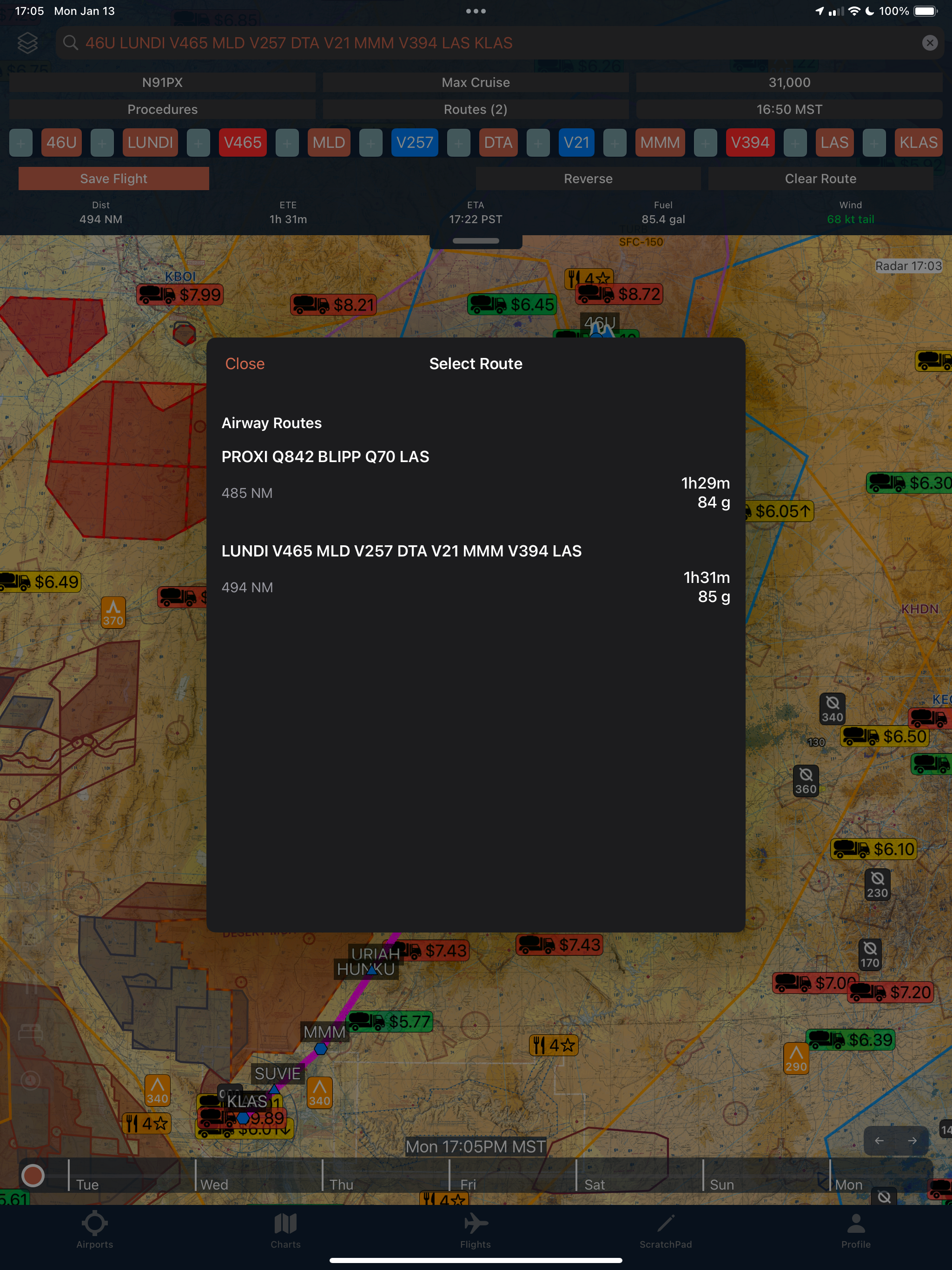Screen dimensions: 952x1270
Task: Tap the KLAS airport label on map
Action: pos(247,1101)
